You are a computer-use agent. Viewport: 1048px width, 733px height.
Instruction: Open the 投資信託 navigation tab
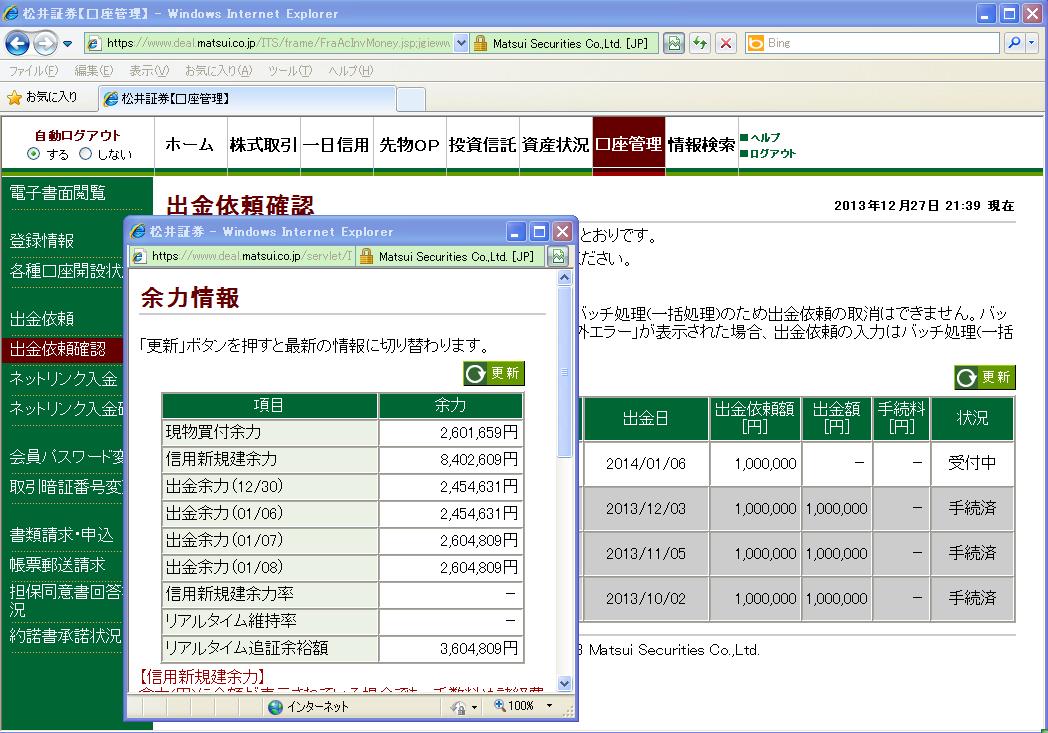[x=482, y=145]
